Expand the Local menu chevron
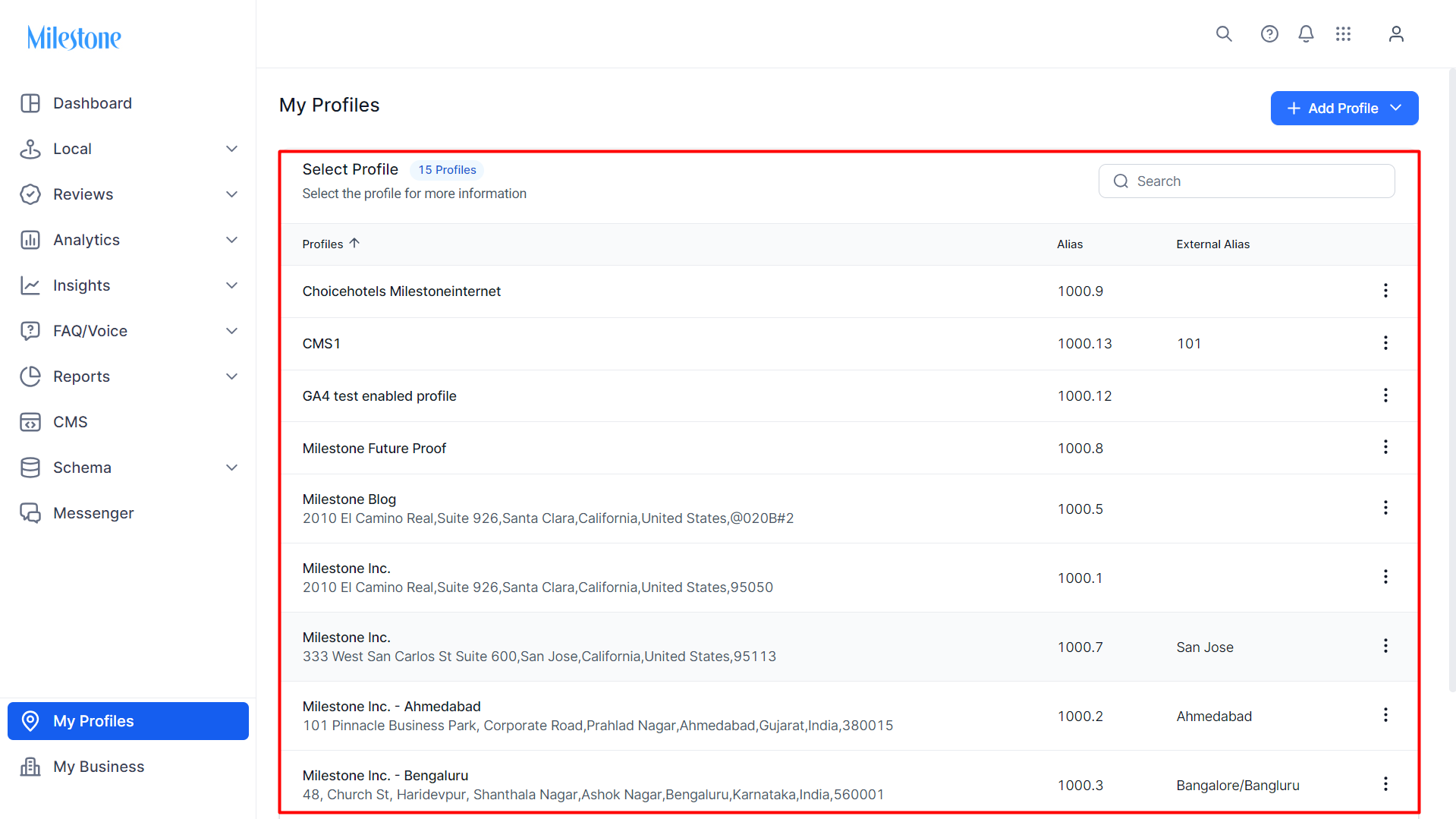Viewport: 1456px width, 819px height. (232, 149)
